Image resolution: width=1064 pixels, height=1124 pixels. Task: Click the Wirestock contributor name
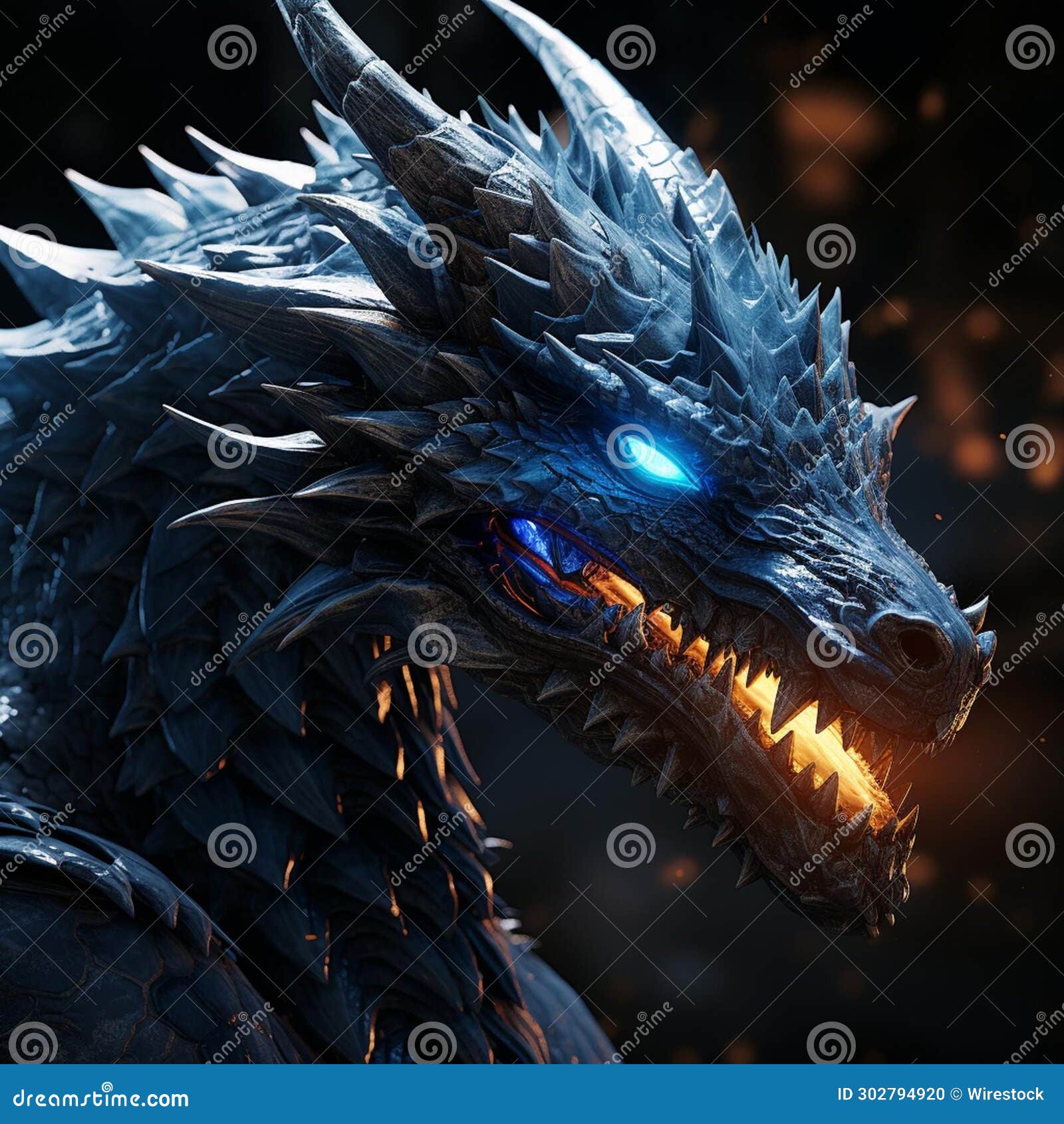coord(1005,1094)
